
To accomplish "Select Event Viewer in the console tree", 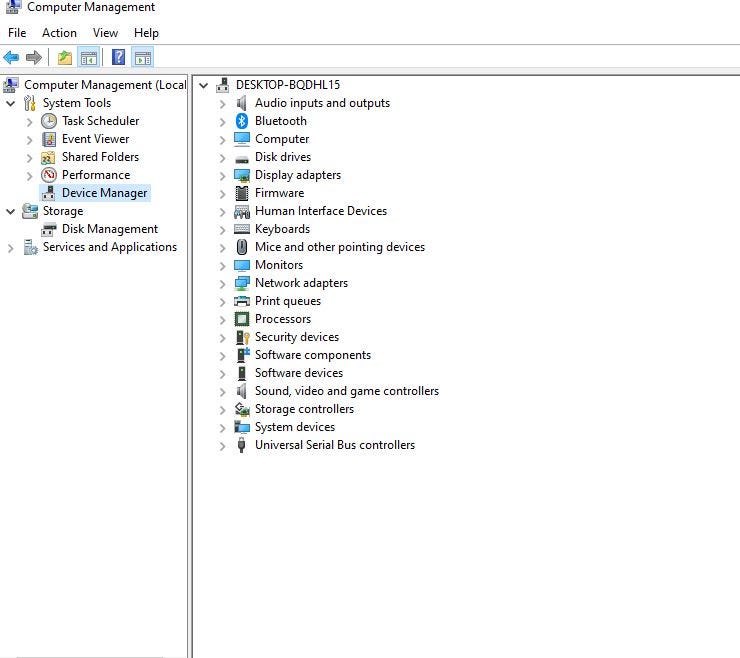I will pos(95,139).
